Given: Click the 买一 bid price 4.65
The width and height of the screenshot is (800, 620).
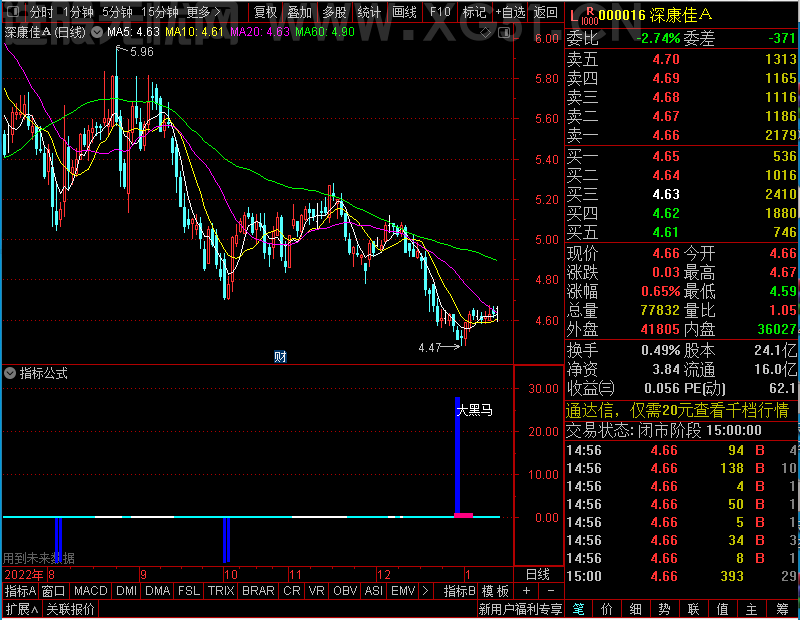Looking at the screenshot, I should tap(666, 156).
